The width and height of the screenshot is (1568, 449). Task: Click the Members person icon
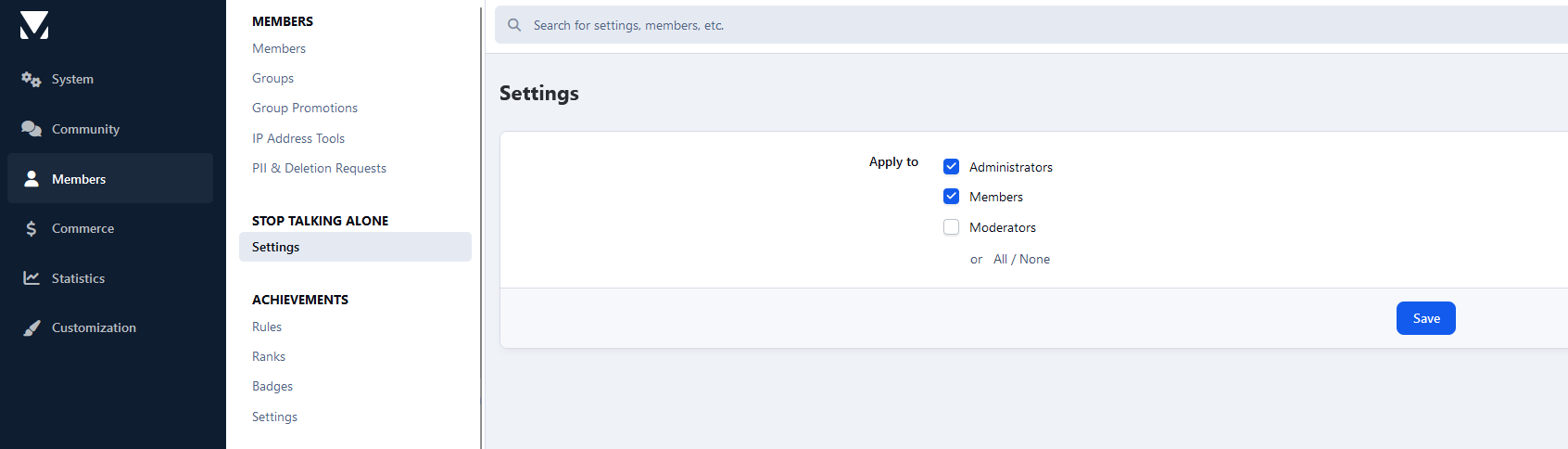[x=32, y=179]
